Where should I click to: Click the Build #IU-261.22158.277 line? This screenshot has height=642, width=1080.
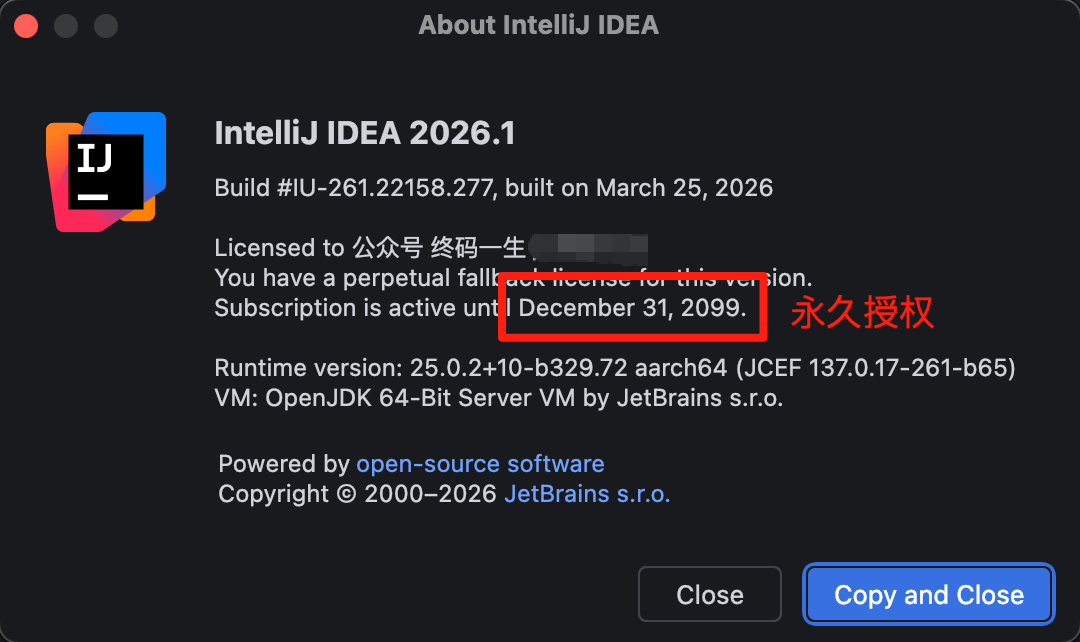click(x=493, y=187)
